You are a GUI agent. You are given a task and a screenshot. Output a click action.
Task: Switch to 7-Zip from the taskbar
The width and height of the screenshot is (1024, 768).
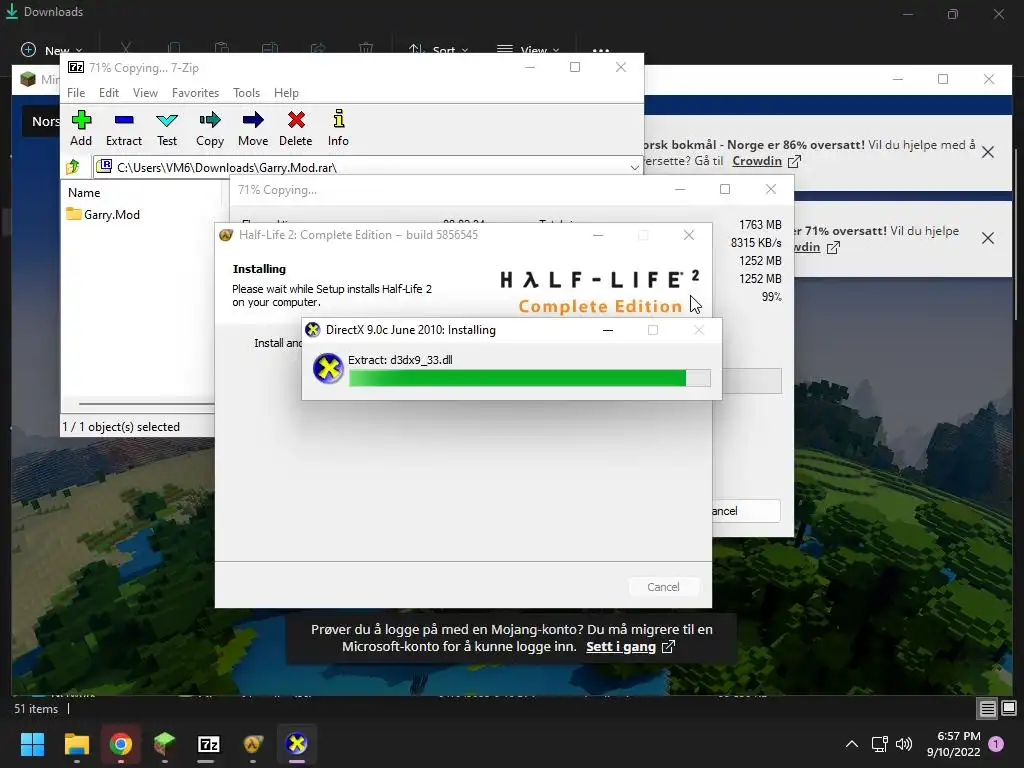coord(208,744)
